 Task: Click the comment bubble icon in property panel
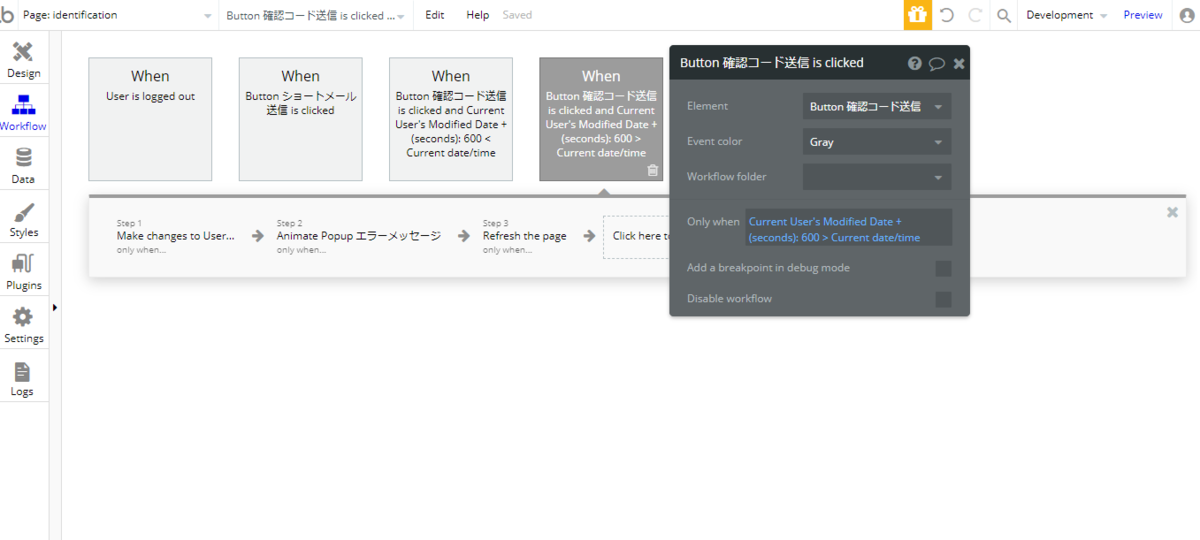click(937, 63)
